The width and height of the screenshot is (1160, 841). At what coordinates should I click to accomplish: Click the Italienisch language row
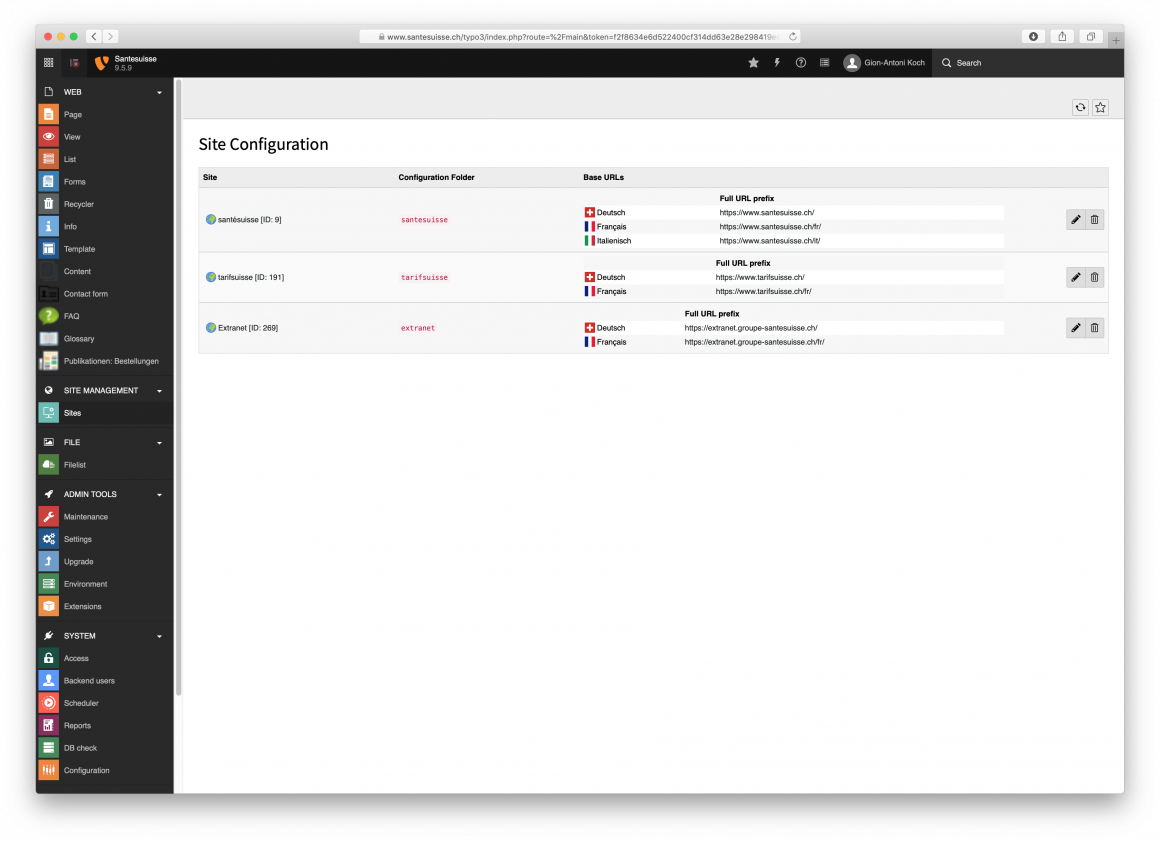(794, 240)
